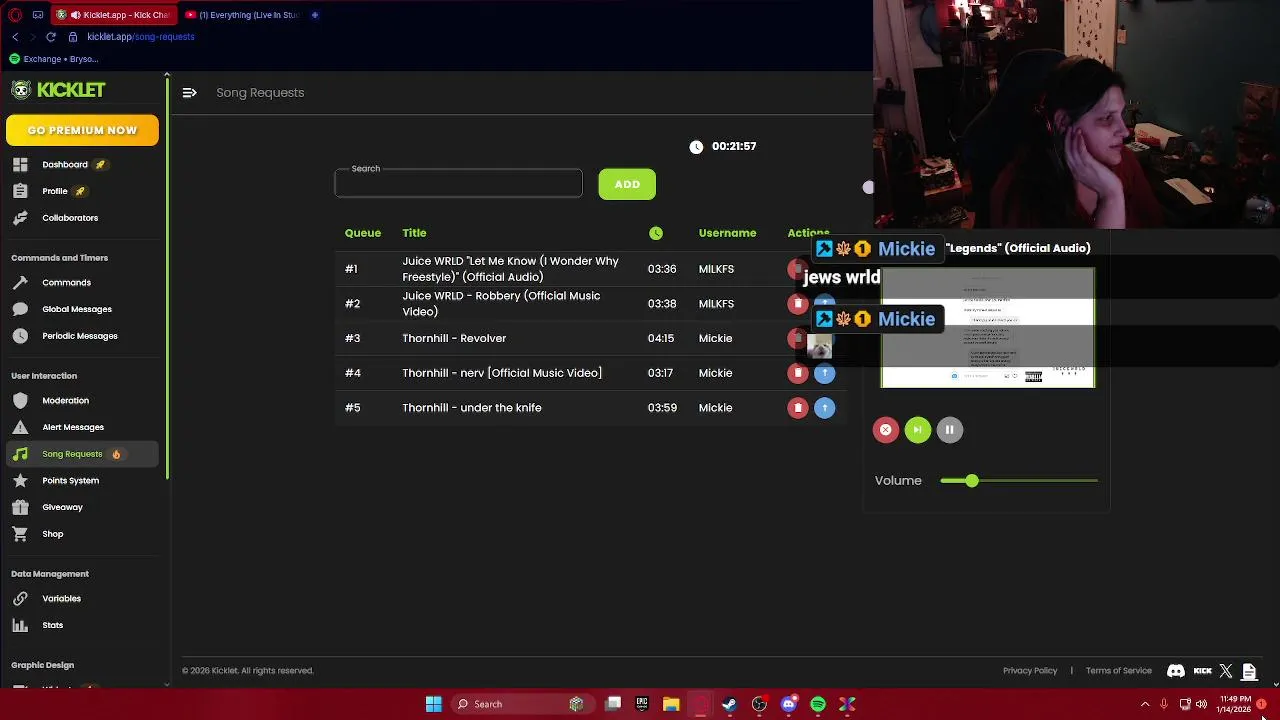
Task: Open Global Messages chat bubble
Action: pyautogui.click(x=76, y=309)
